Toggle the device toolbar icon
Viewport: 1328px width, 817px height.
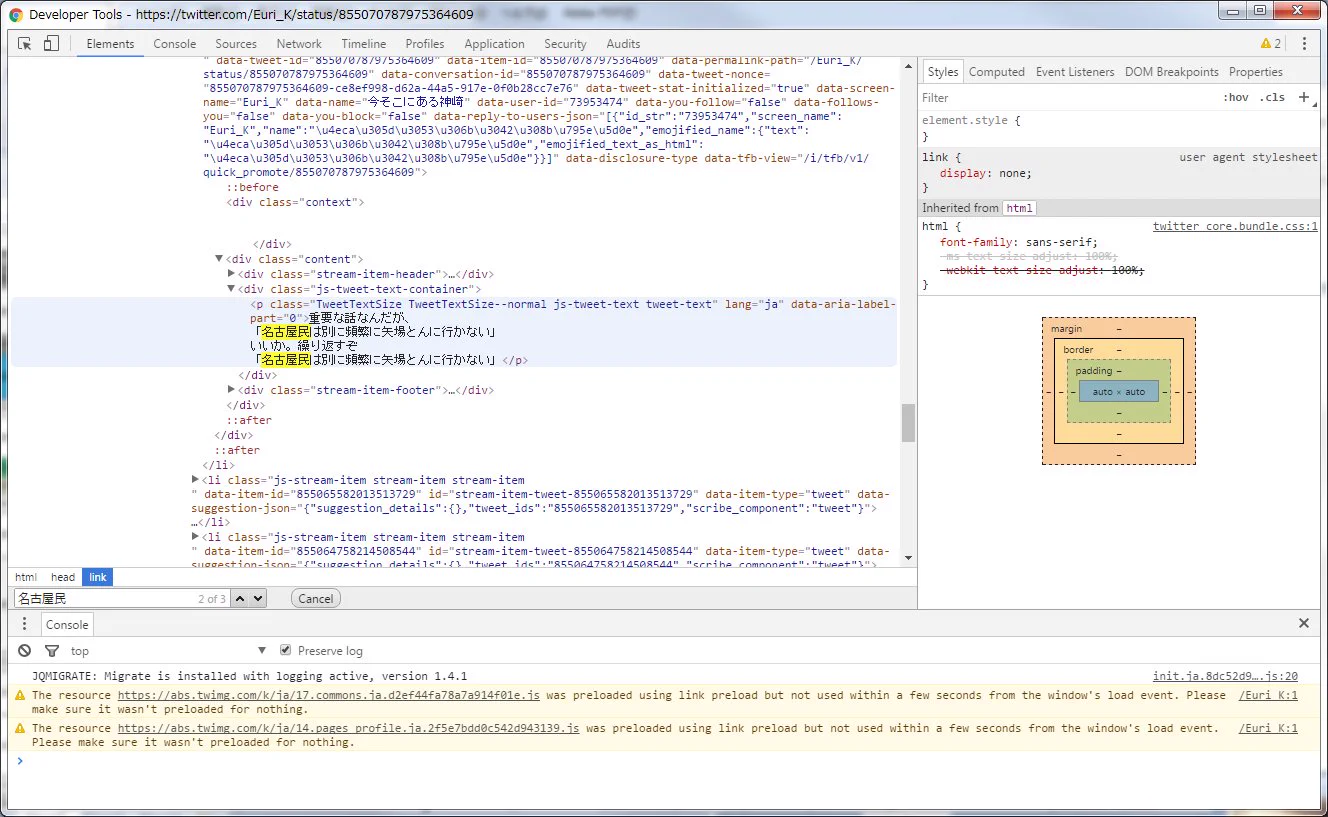[51, 44]
